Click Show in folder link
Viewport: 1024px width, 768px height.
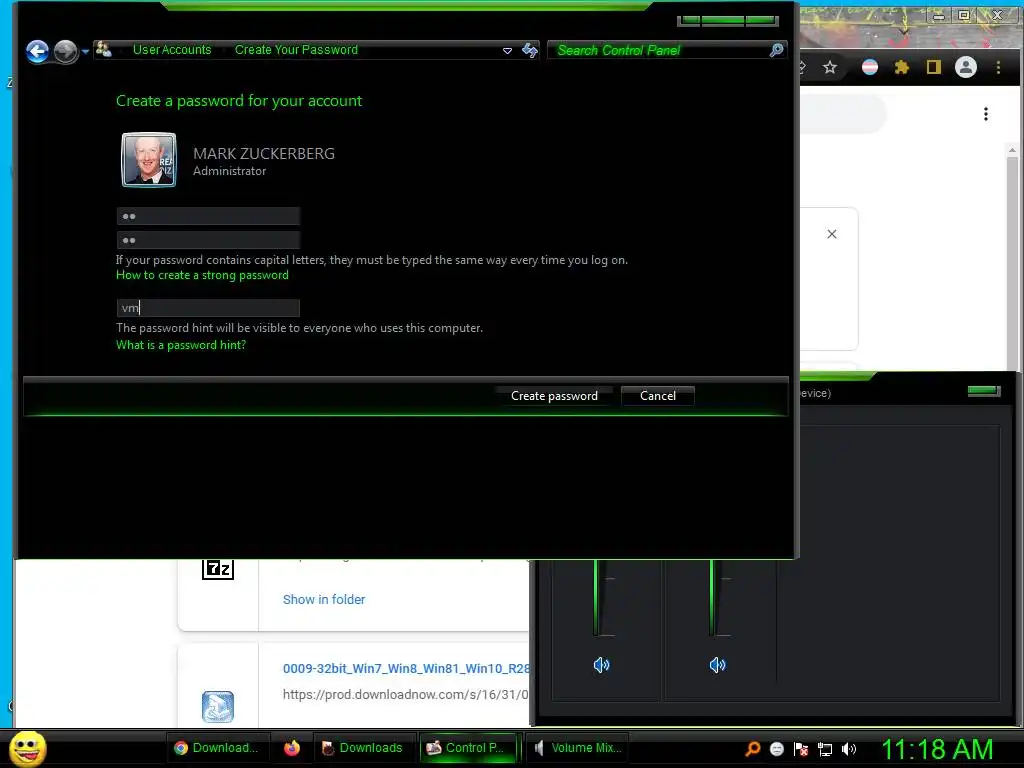(x=324, y=600)
